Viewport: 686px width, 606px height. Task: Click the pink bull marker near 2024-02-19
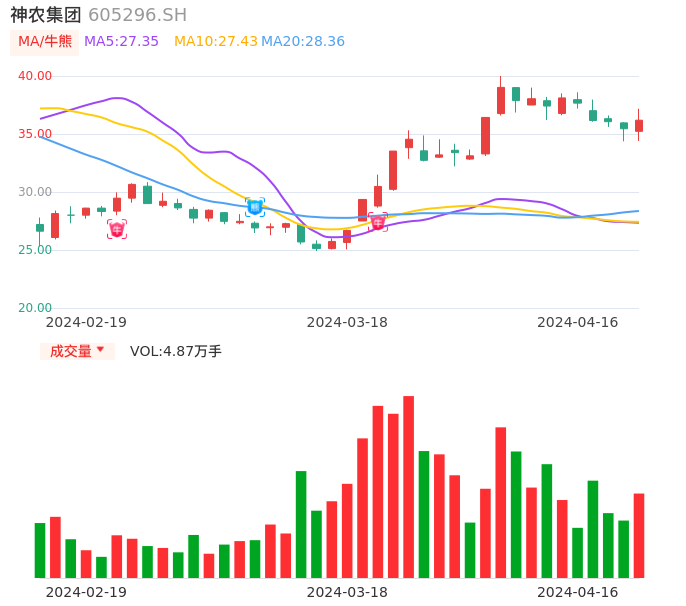point(117,229)
